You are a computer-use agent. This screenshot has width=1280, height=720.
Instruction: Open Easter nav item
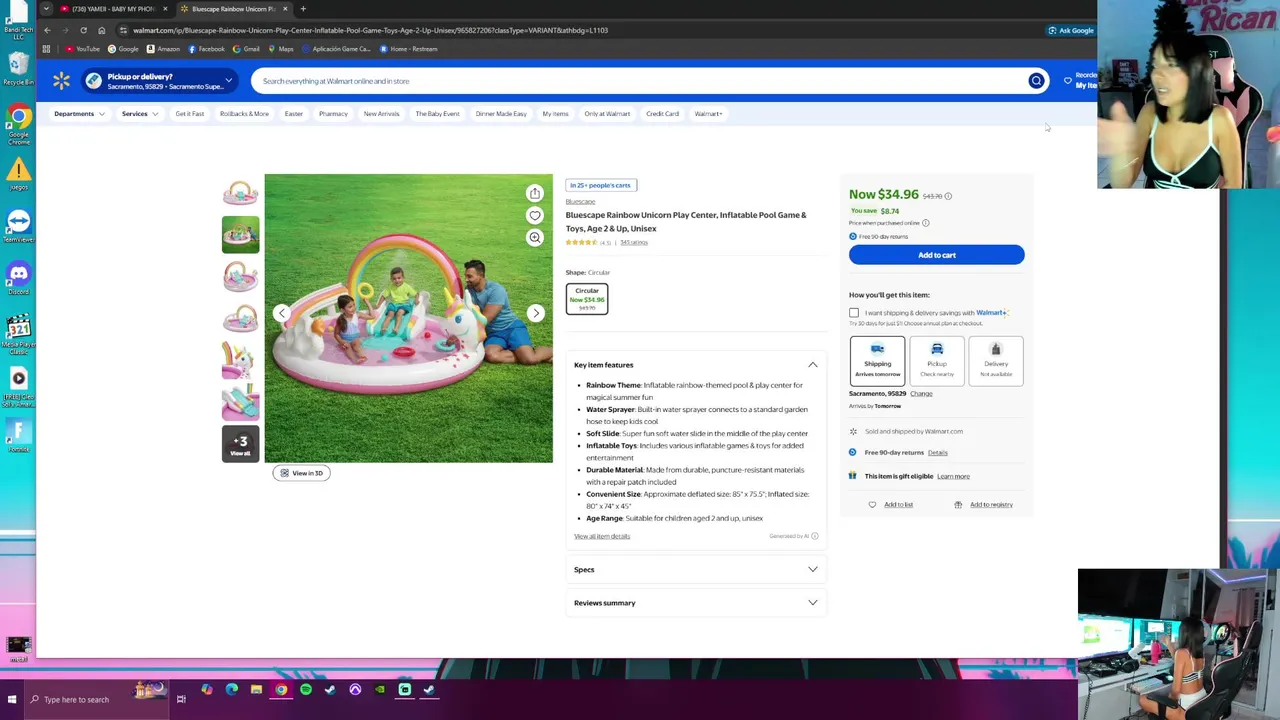tap(293, 114)
